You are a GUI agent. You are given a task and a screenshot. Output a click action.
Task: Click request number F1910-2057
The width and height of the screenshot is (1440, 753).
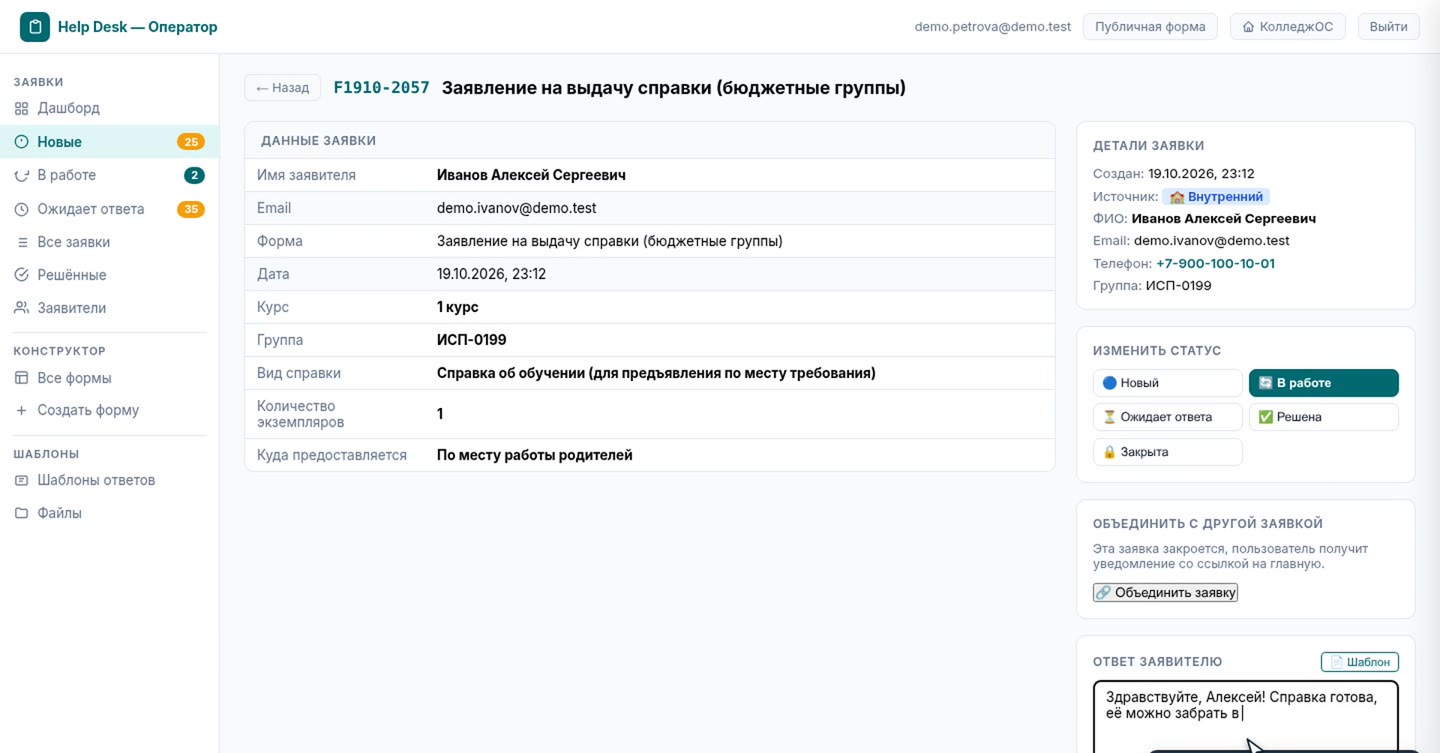coord(381,88)
